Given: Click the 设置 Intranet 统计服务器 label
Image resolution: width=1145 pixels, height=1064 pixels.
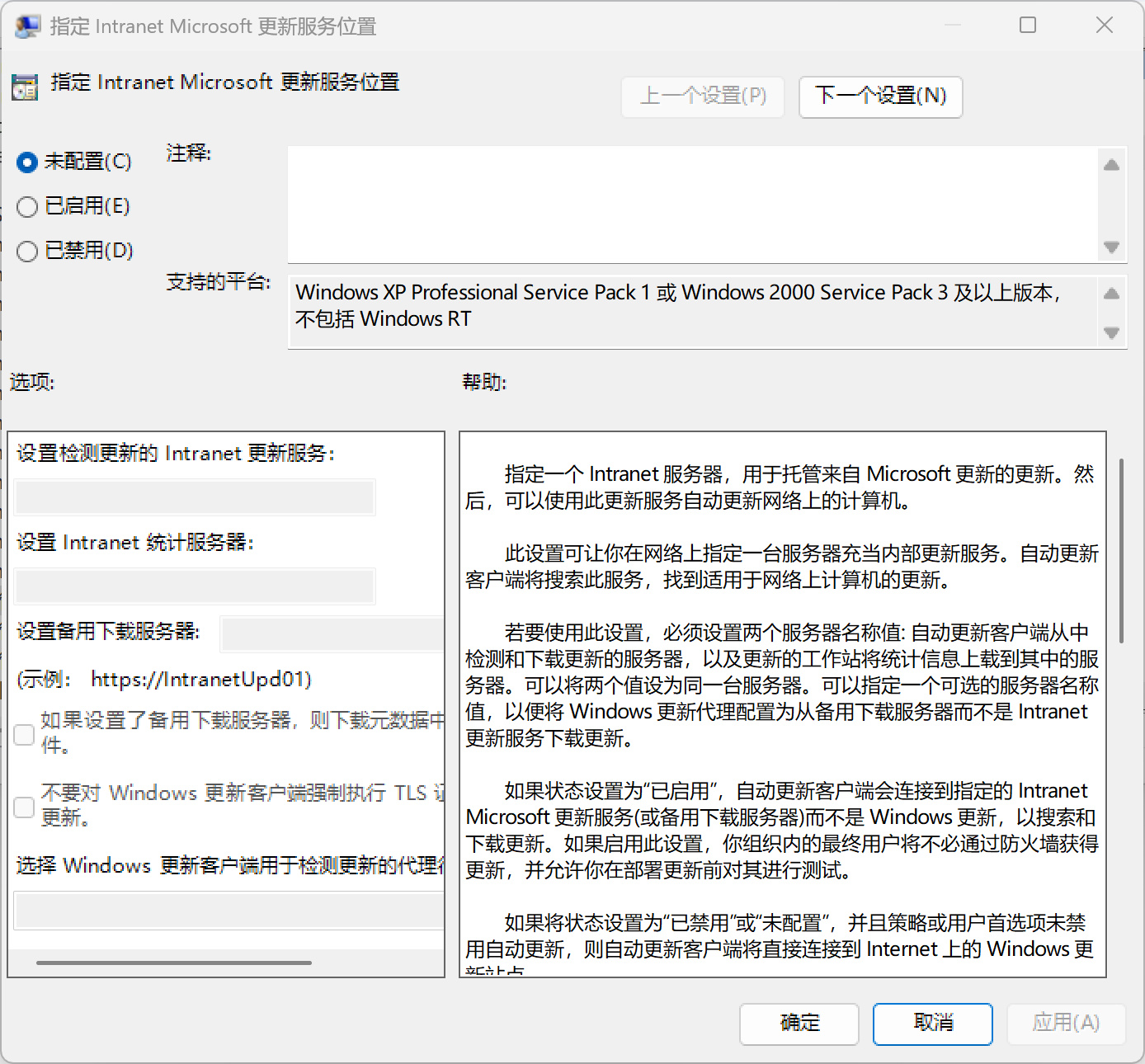Looking at the screenshot, I should coord(135,543).
